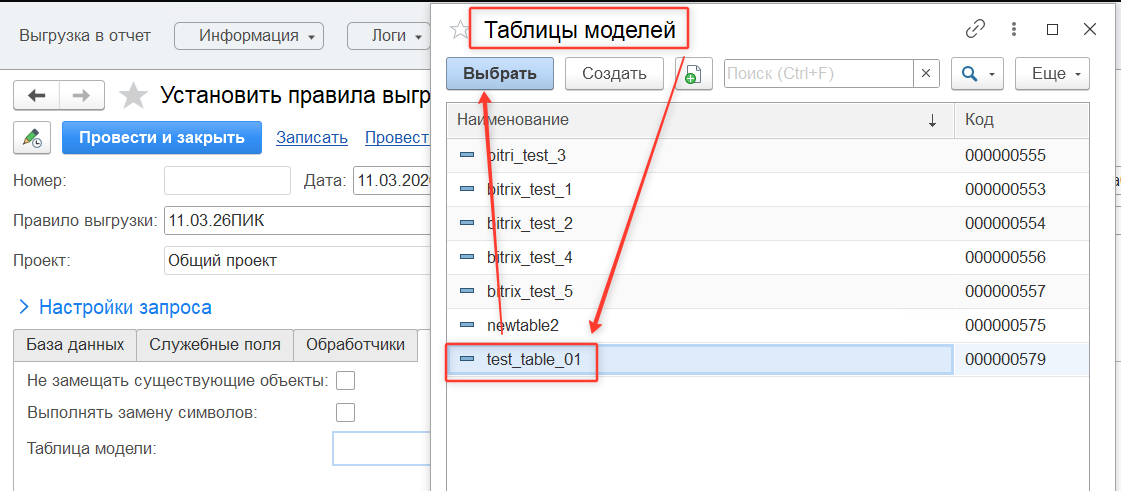Click the back arrow navigation button
This screenshot has width=1121, height=491.
37,96
